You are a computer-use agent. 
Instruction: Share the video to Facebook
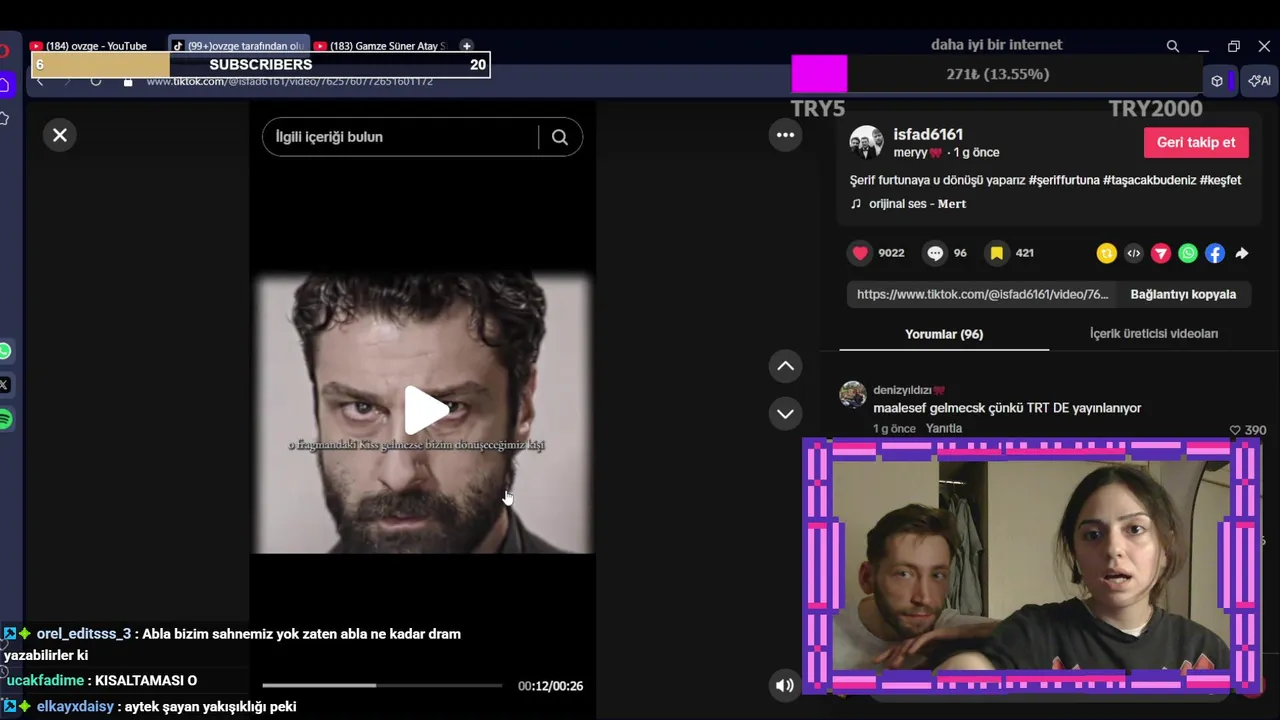point(1214,253)
